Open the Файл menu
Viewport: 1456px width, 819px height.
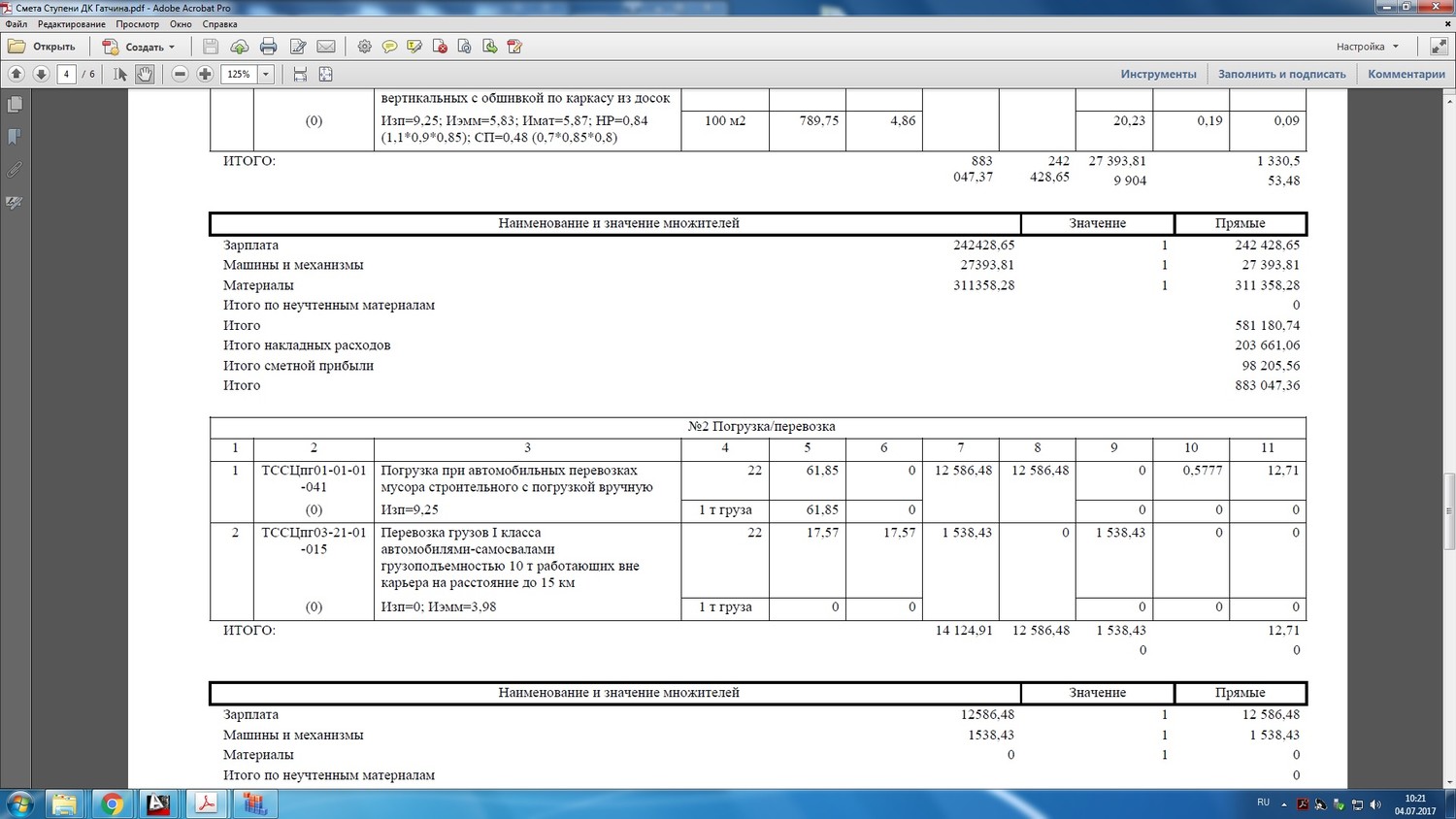[x=16, y=24]
